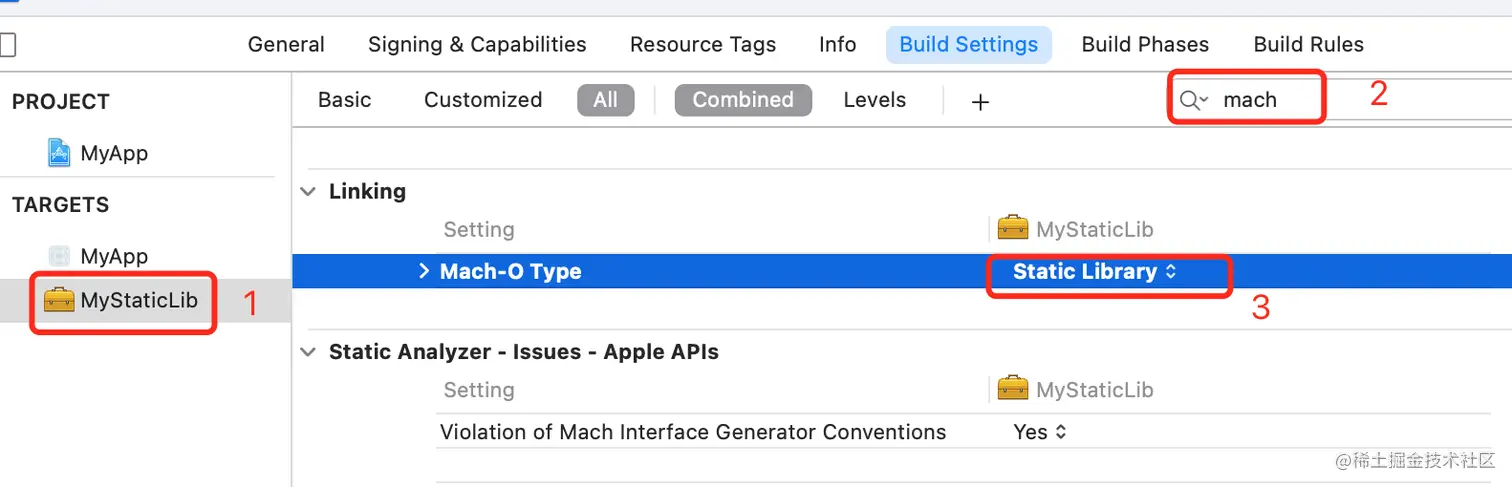This screenshot has width=1512, height=487.
Task: Toggle the sidebar panel icon at top left
Action: pos(7,45)
